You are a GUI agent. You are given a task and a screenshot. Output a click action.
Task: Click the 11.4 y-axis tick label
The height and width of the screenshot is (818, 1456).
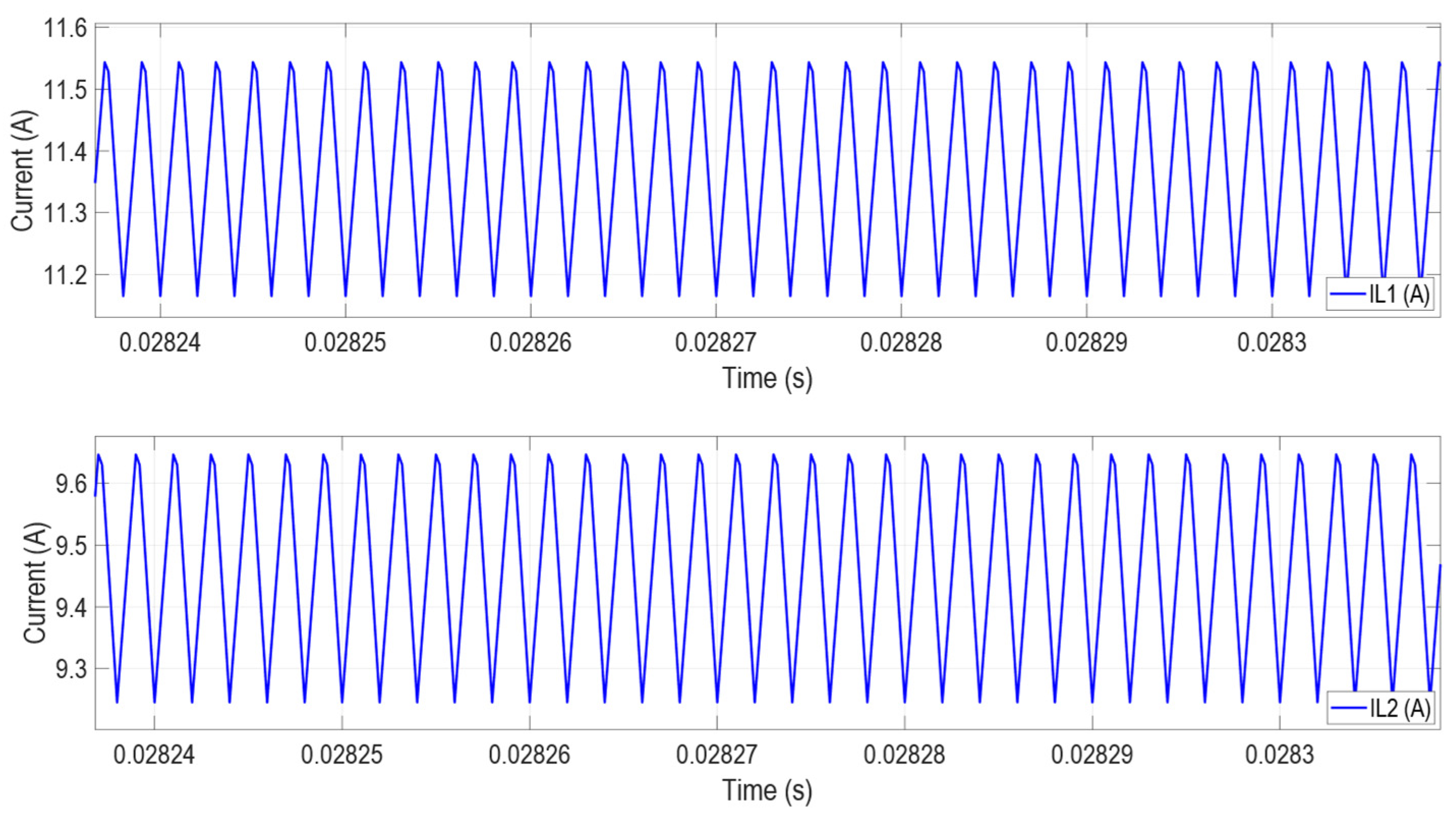click(66, 152)
